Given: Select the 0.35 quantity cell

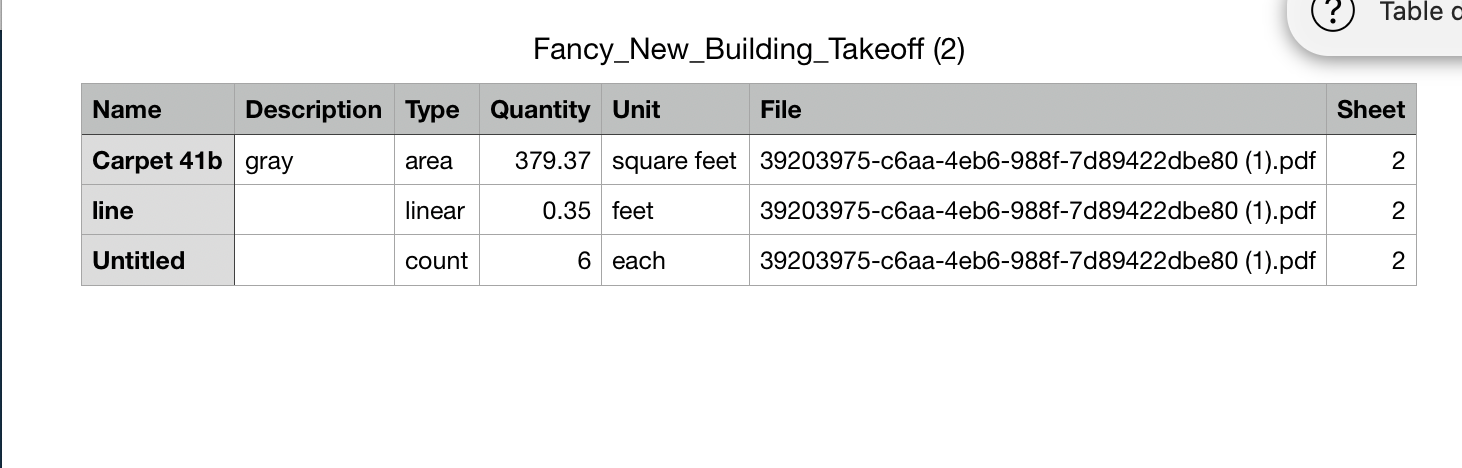Looking at the screenshot, I should [x=540, y=210].
